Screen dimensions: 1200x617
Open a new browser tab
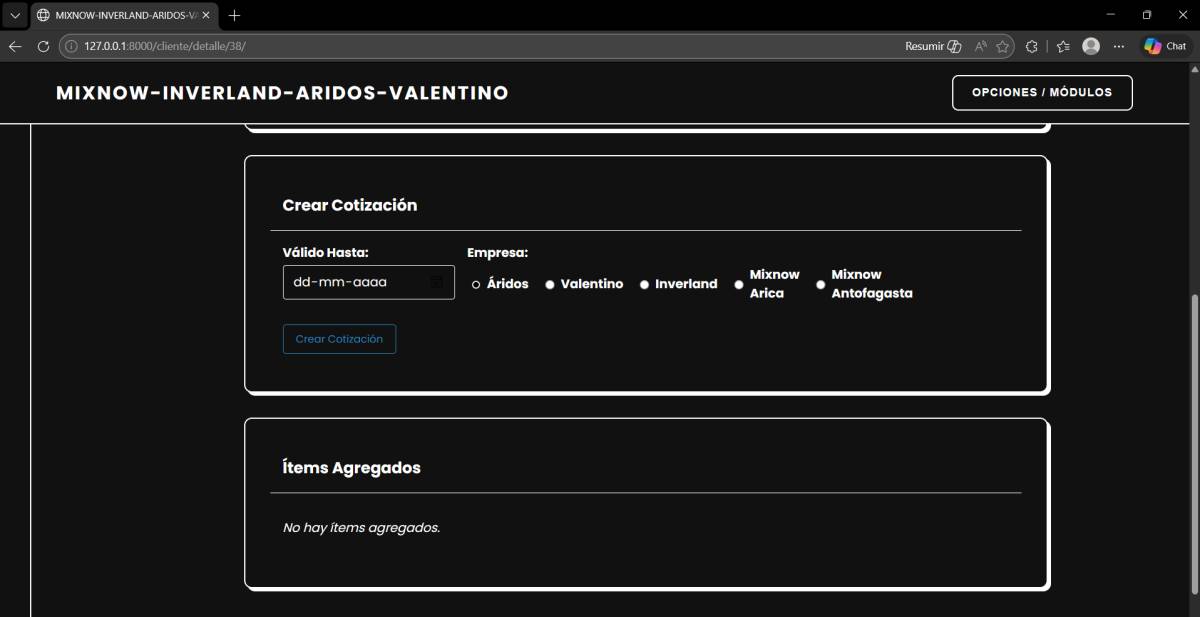[x=234, y=16]
